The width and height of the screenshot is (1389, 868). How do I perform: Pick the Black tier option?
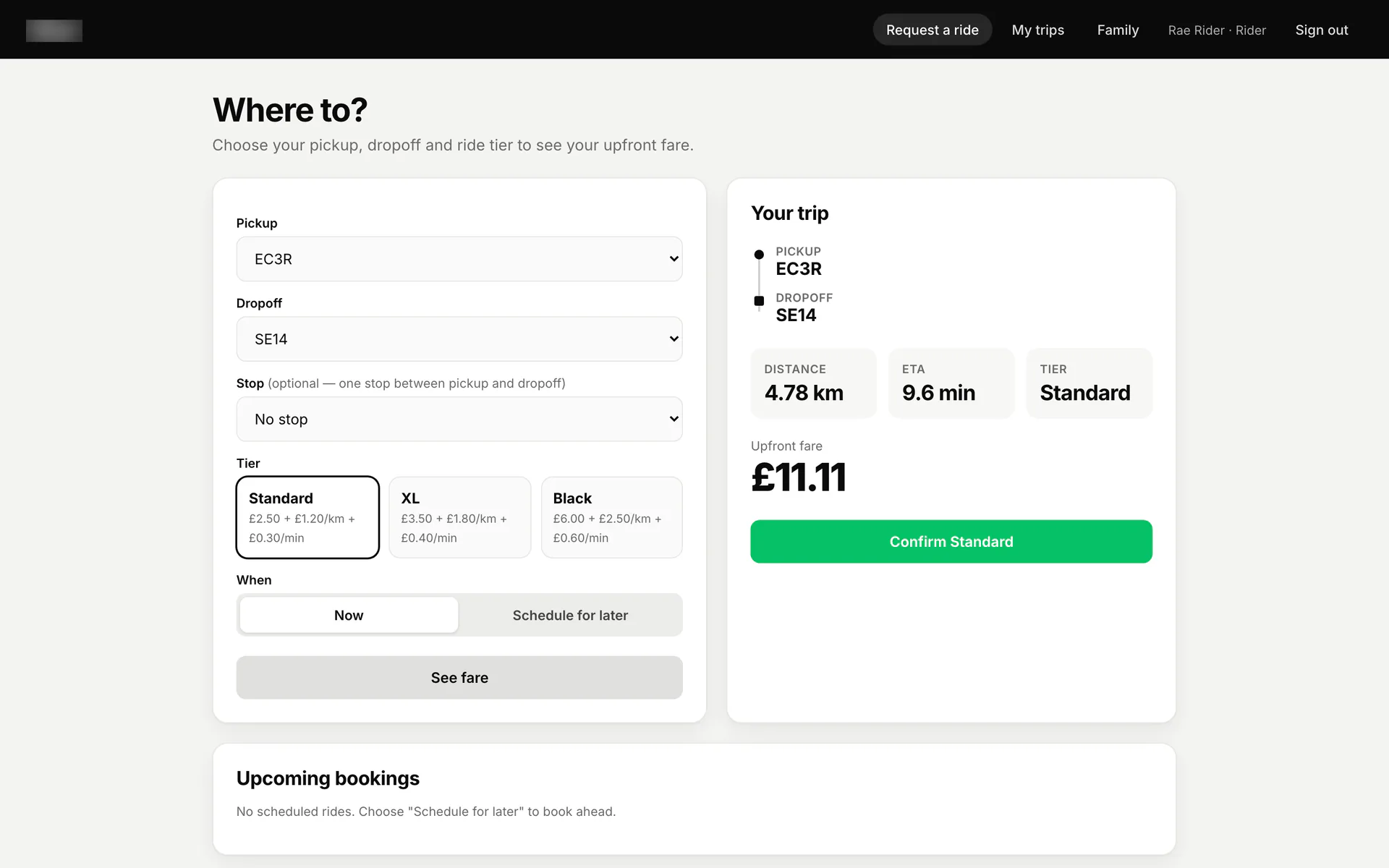click(611, 517)
